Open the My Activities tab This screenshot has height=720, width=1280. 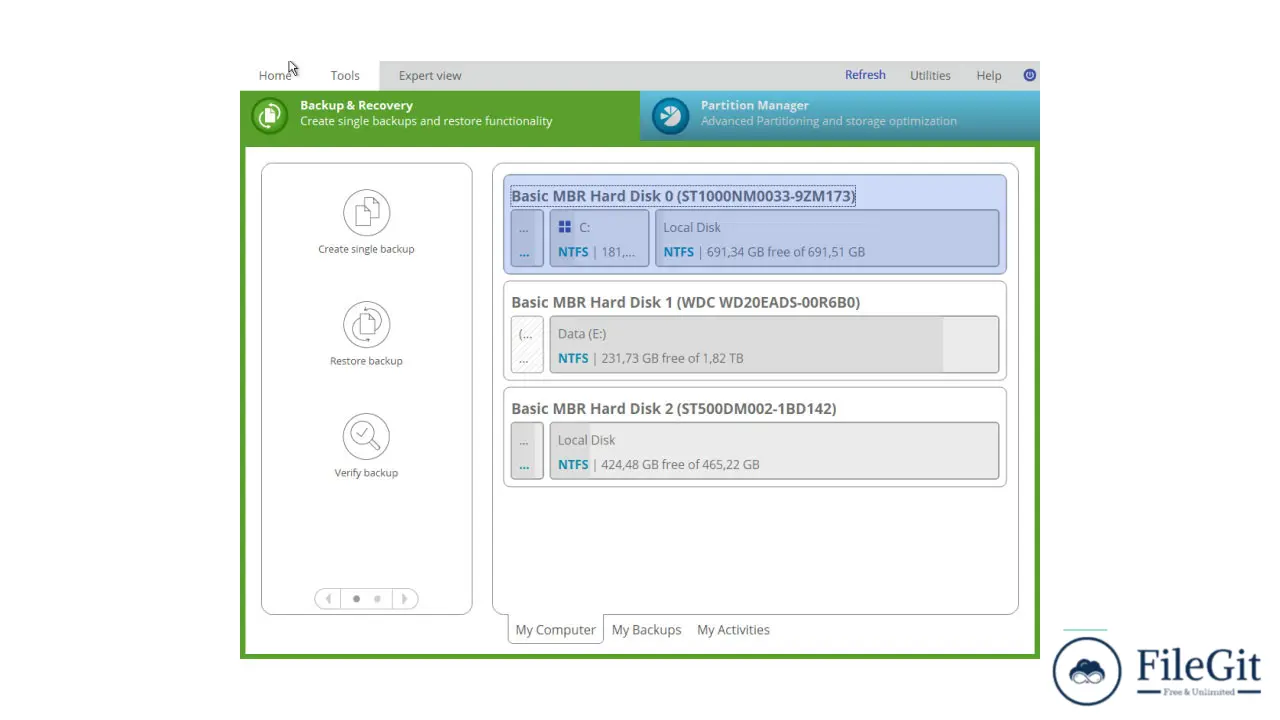tap(733, 630)
